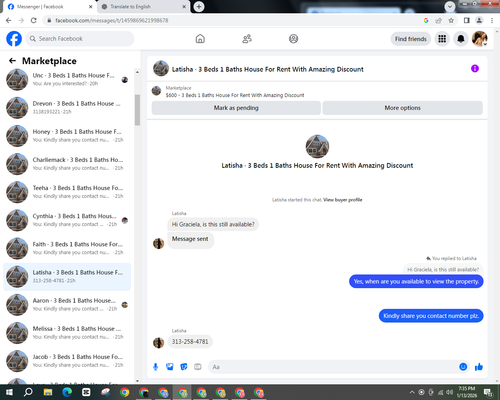
Task: Click the More options button
Action: coord(402,108)
